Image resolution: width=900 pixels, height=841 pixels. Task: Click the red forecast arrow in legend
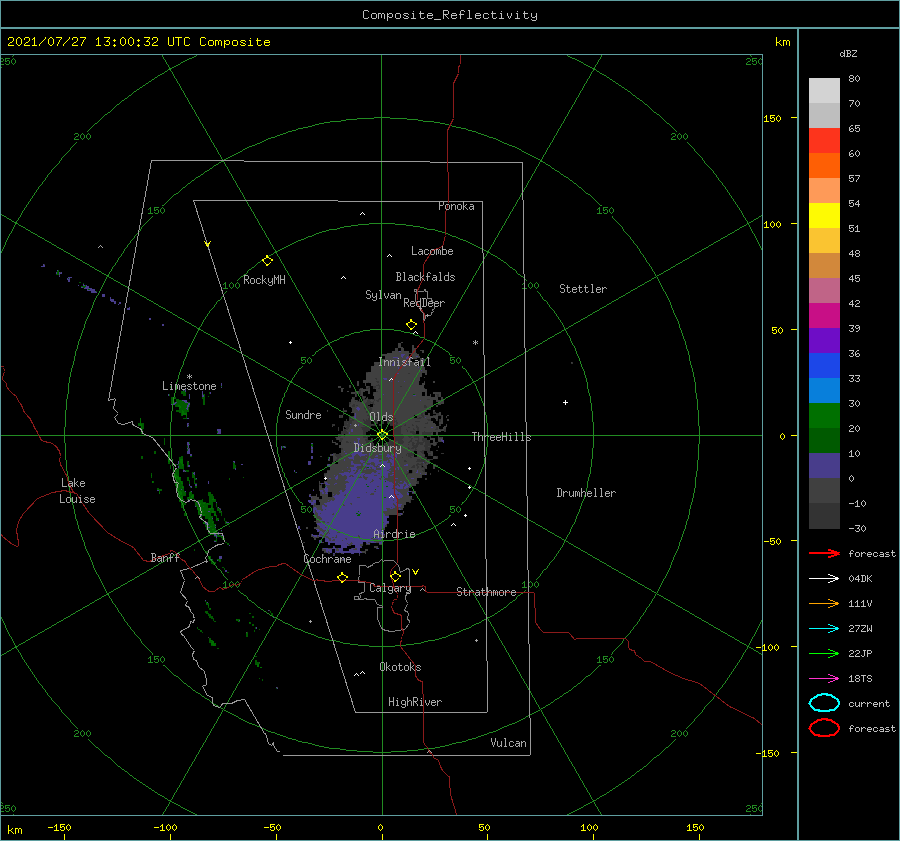click(824, 553)
